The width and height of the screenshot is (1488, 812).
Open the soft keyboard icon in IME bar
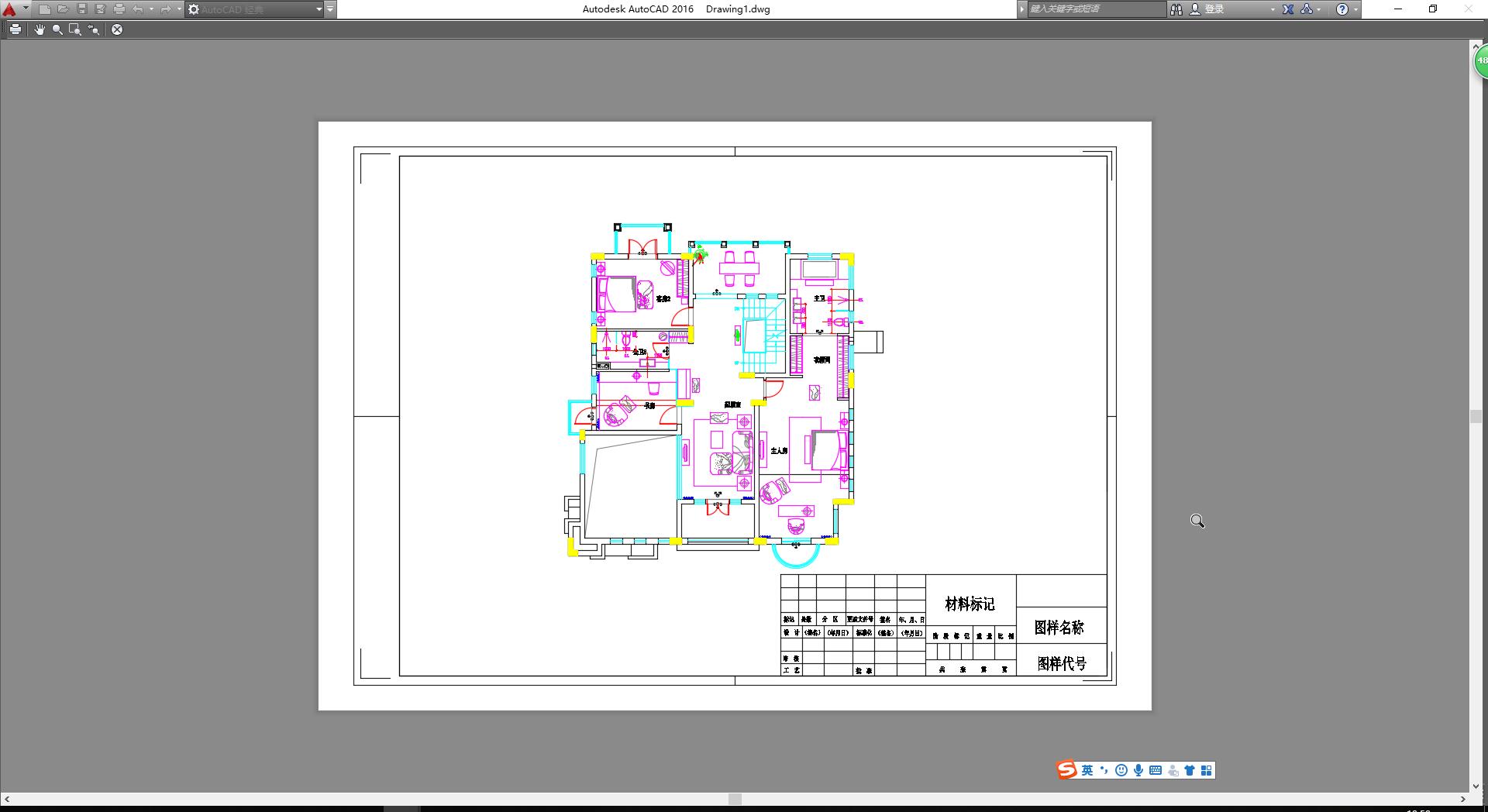coord(1156,770)
